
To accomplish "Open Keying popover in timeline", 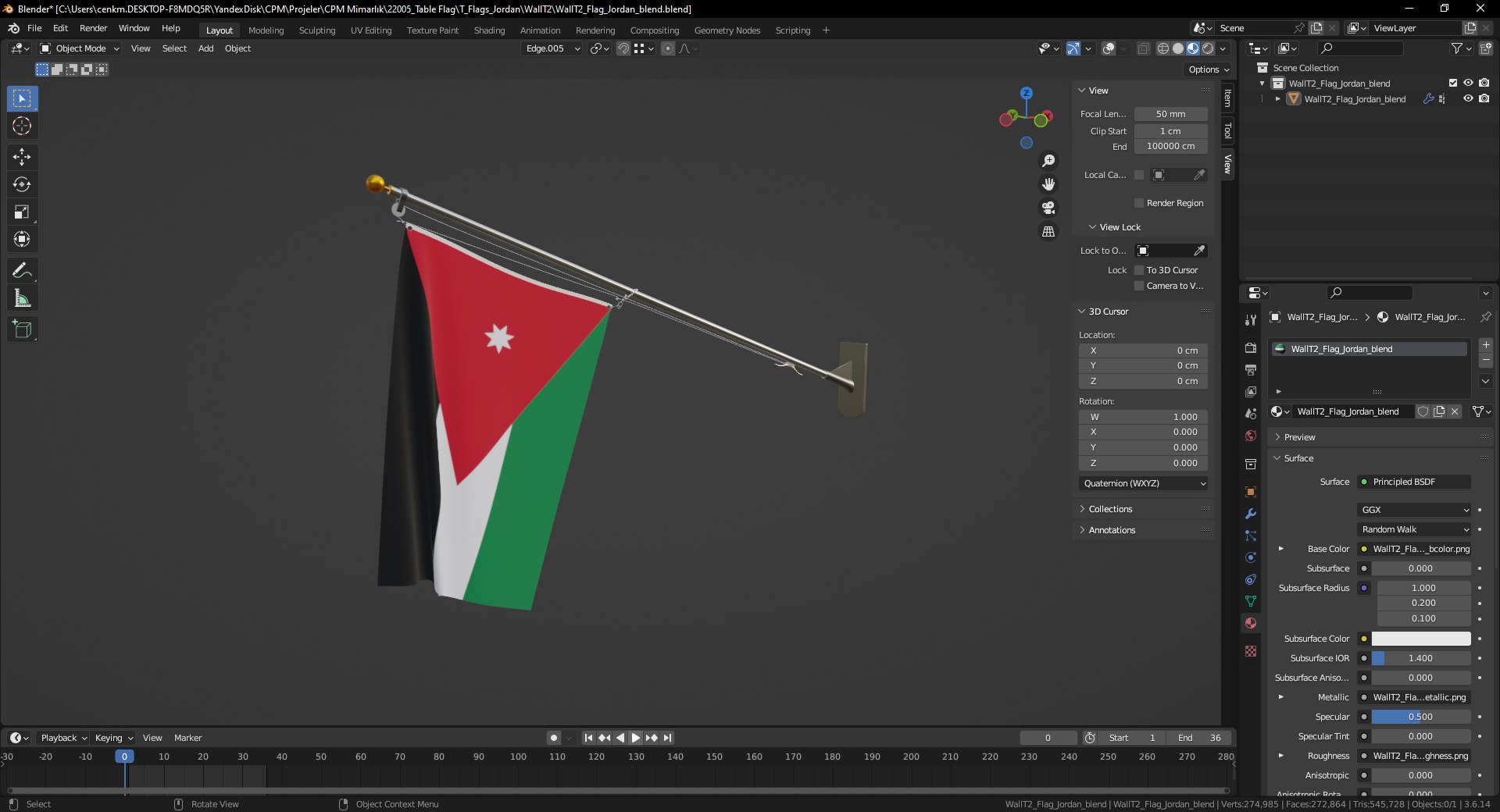I will click(113, 738).
